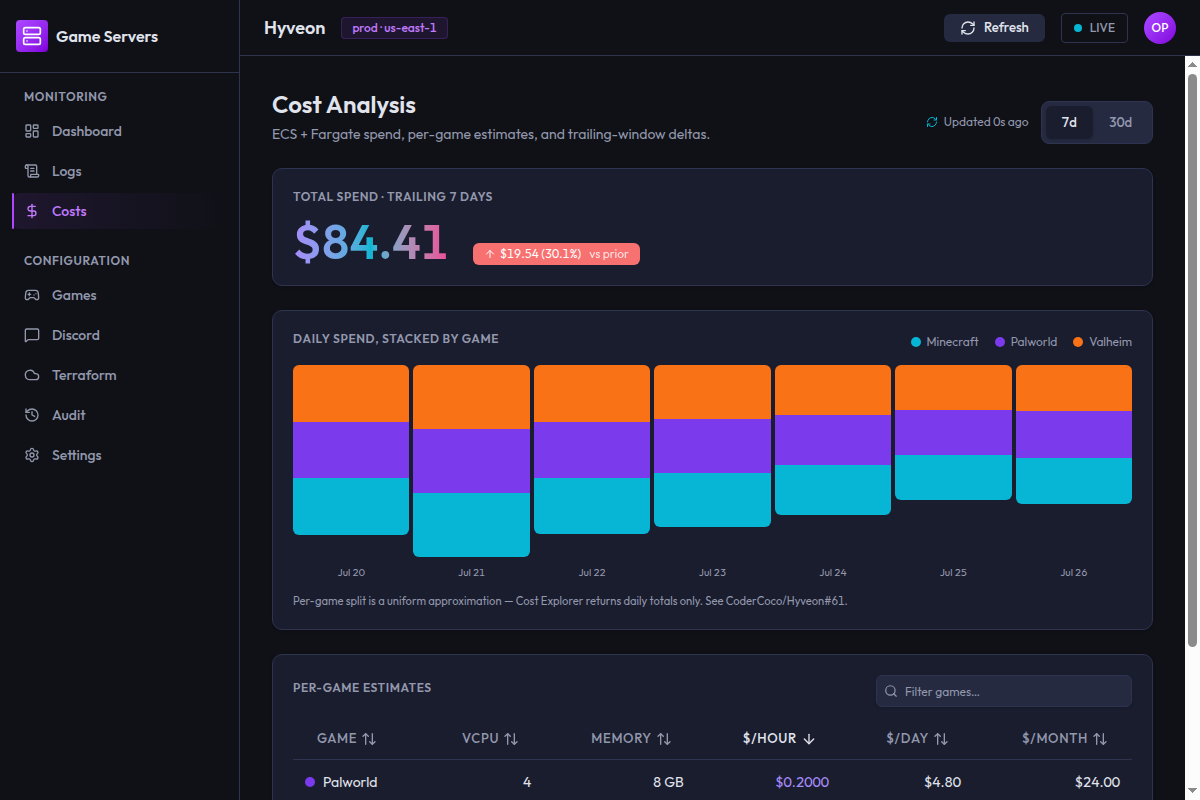Toggle the LIVE status indicator
This screenshot has height=800, width=1200.
(x=1094, y=28)
